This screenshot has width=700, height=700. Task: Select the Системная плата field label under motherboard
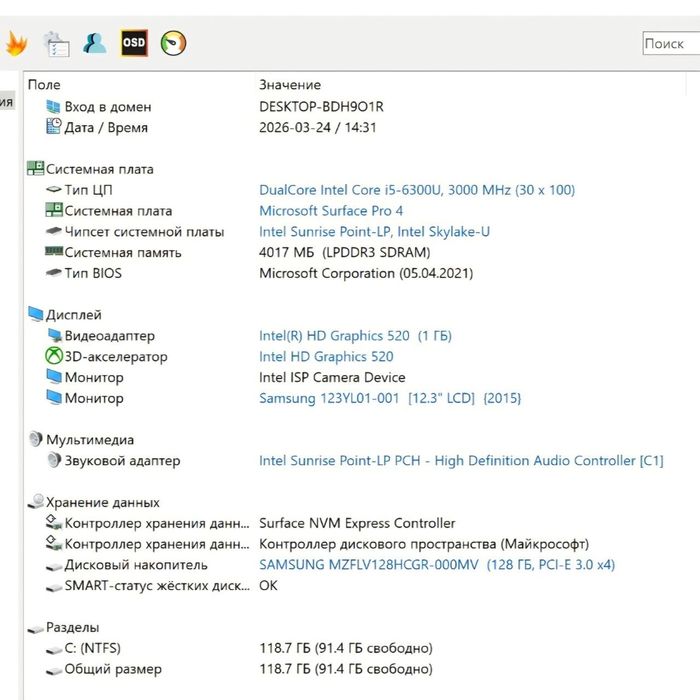pos(118,211)
